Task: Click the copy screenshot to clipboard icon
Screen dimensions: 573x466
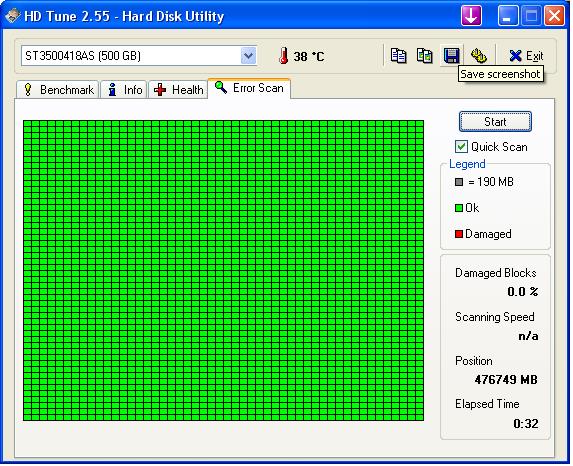Action: pyautogui.click(x=425, y=56)
